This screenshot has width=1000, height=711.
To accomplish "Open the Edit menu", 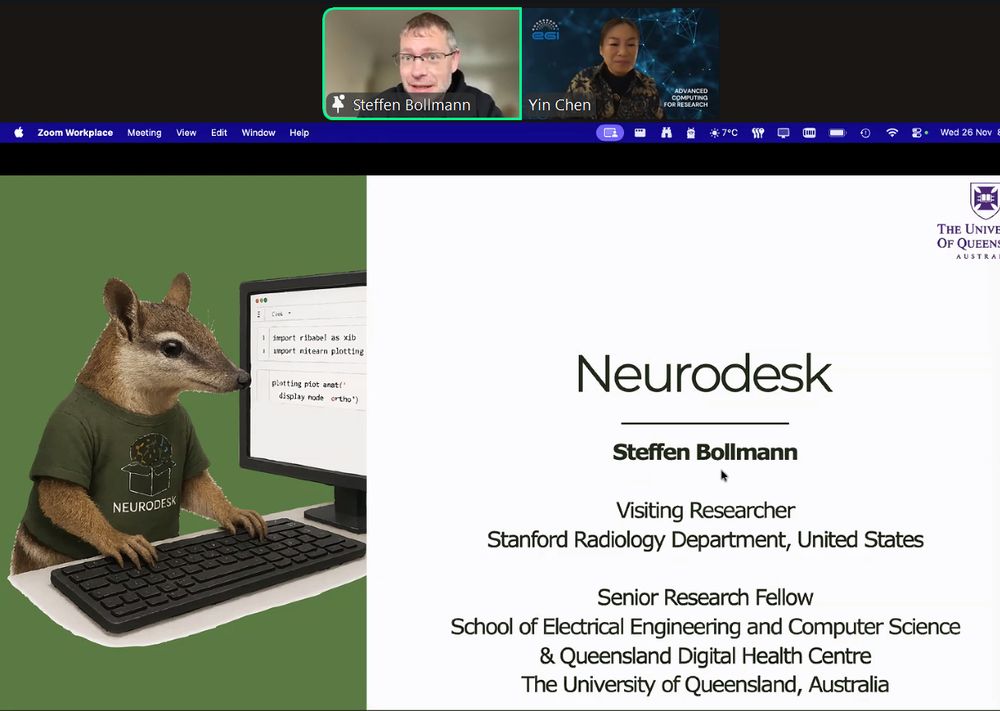I will pos(219,133).
